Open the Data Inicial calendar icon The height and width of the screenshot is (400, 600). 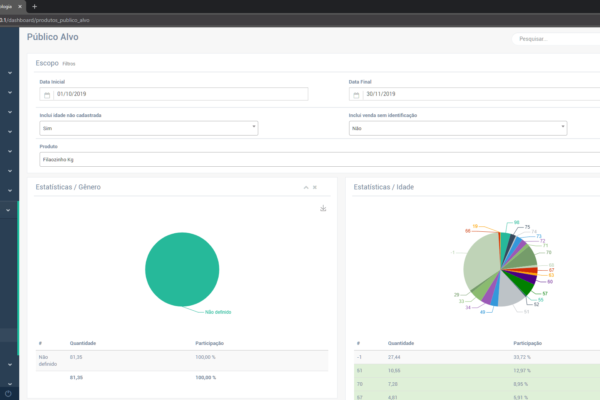coord(47,95)
